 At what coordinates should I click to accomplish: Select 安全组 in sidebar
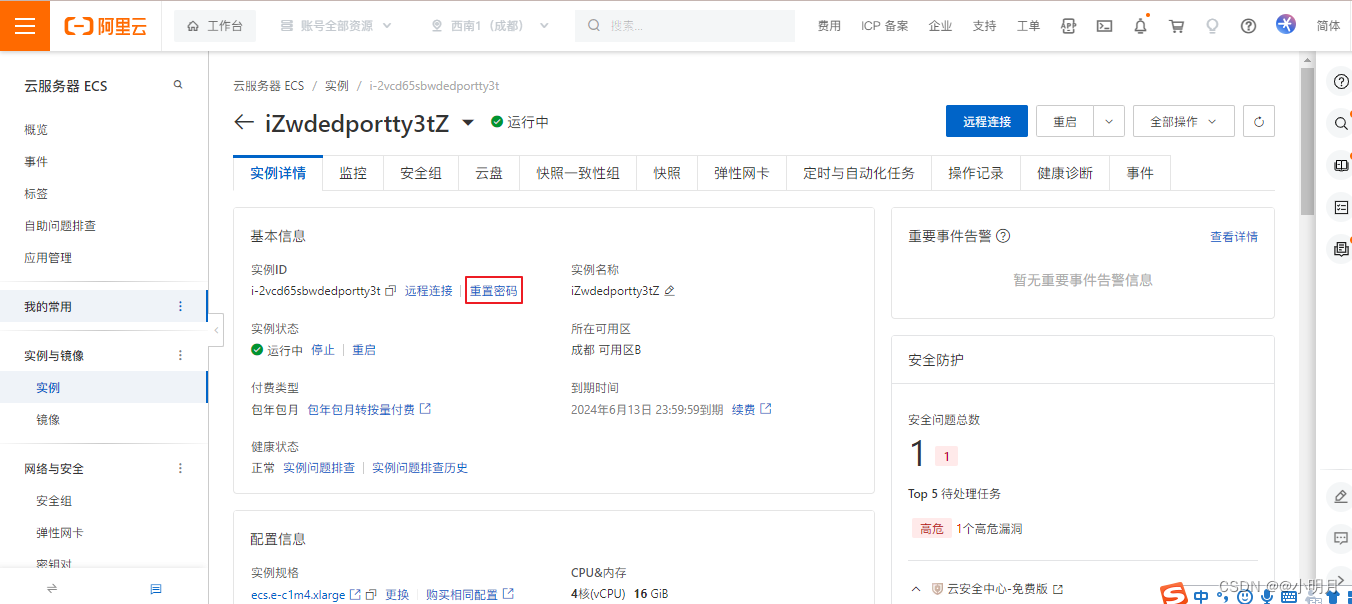[54, 501]
